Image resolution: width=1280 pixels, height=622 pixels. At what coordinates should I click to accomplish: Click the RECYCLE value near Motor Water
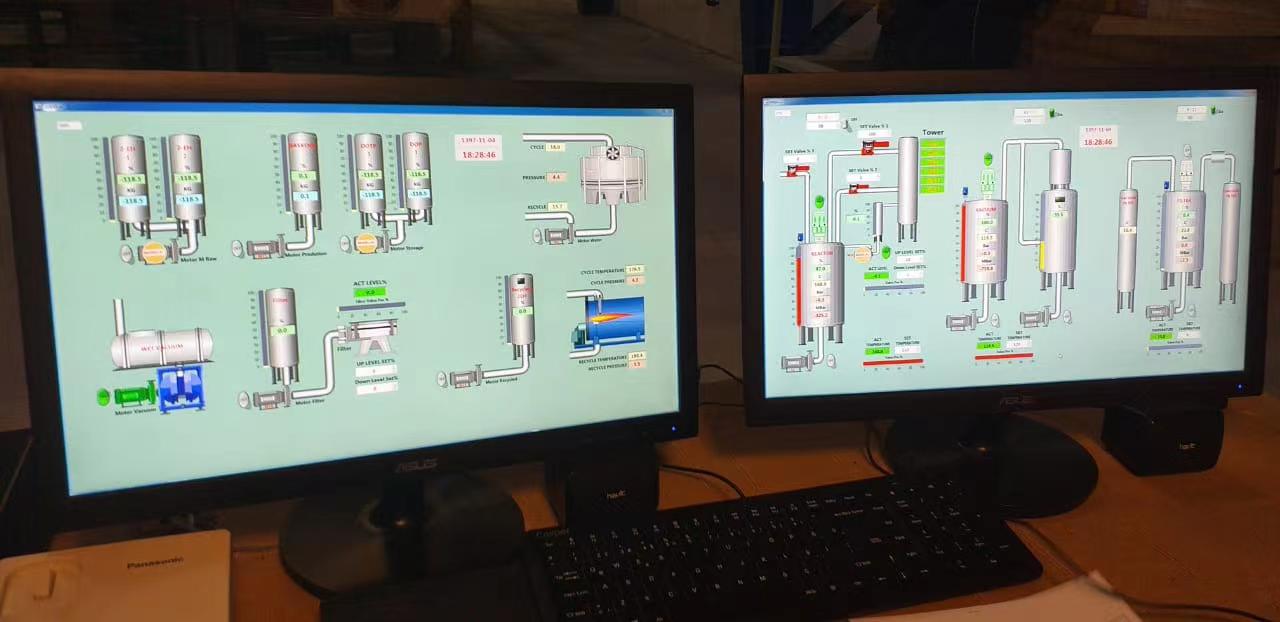[x=557, y=206]
